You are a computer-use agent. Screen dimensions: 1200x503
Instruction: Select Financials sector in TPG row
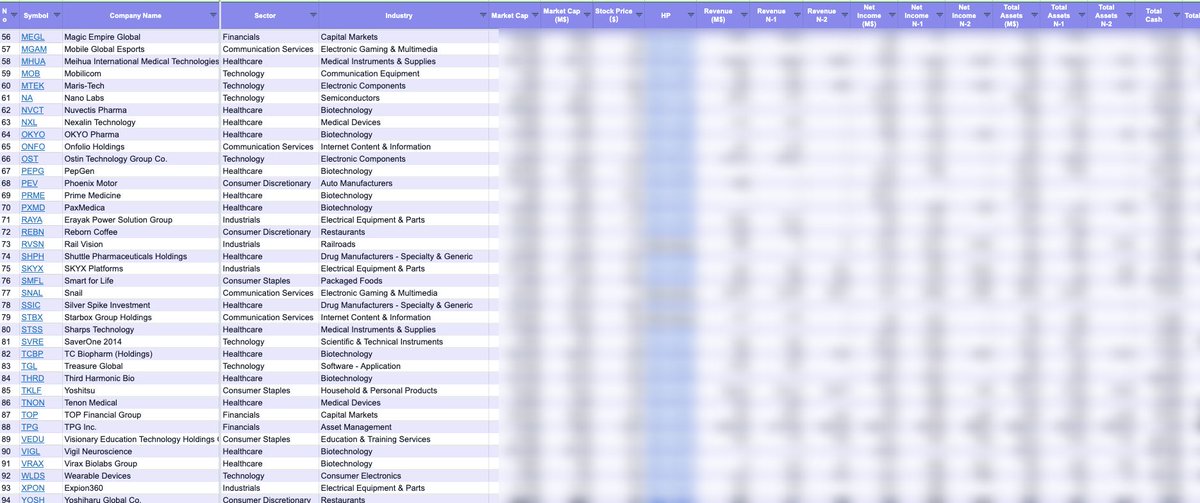(268, 427)
